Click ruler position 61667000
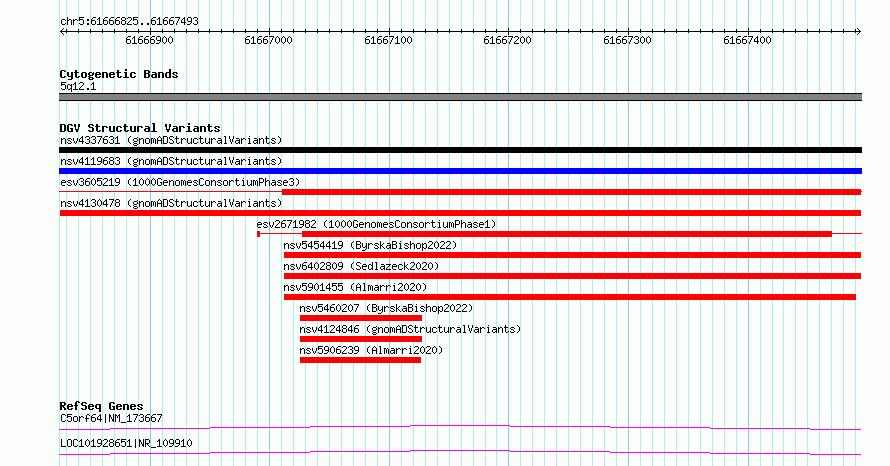Screen dimensions: 890x466 268,40
